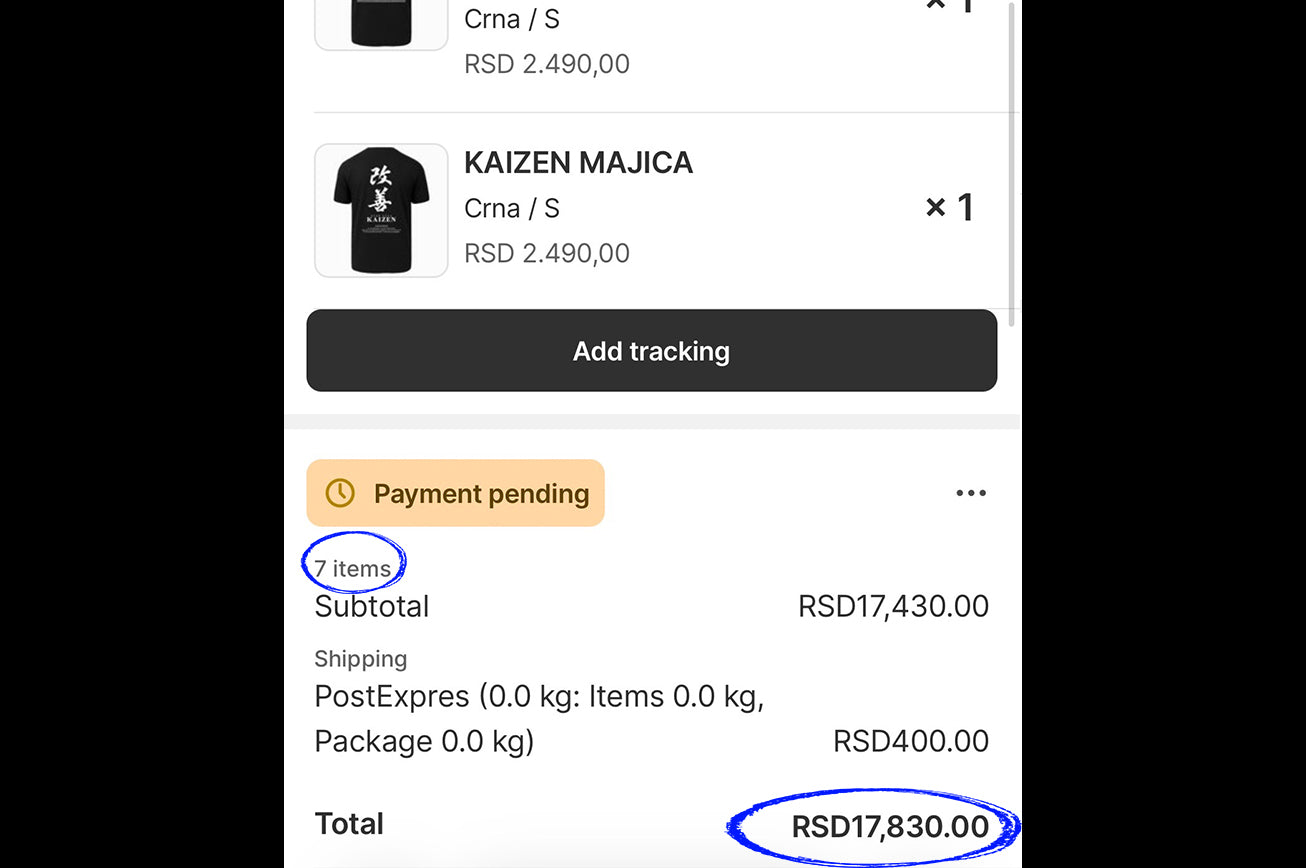Viewport: 1306px width, 868px height.
Task: Click the circled 7 items count
Action: [353, 569]
